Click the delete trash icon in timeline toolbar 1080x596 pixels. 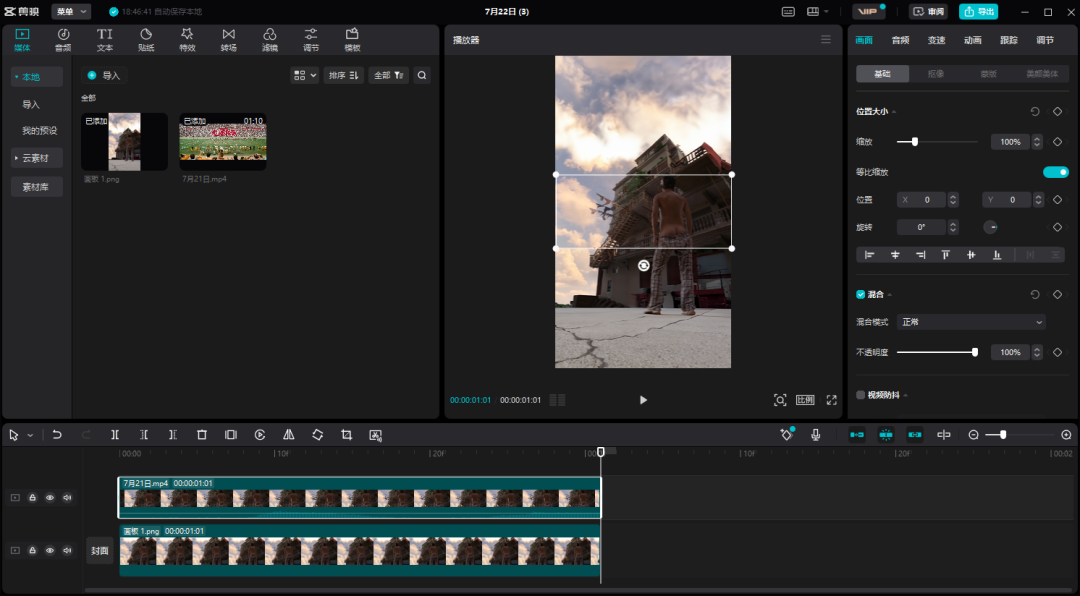click(x=202, y=435)
